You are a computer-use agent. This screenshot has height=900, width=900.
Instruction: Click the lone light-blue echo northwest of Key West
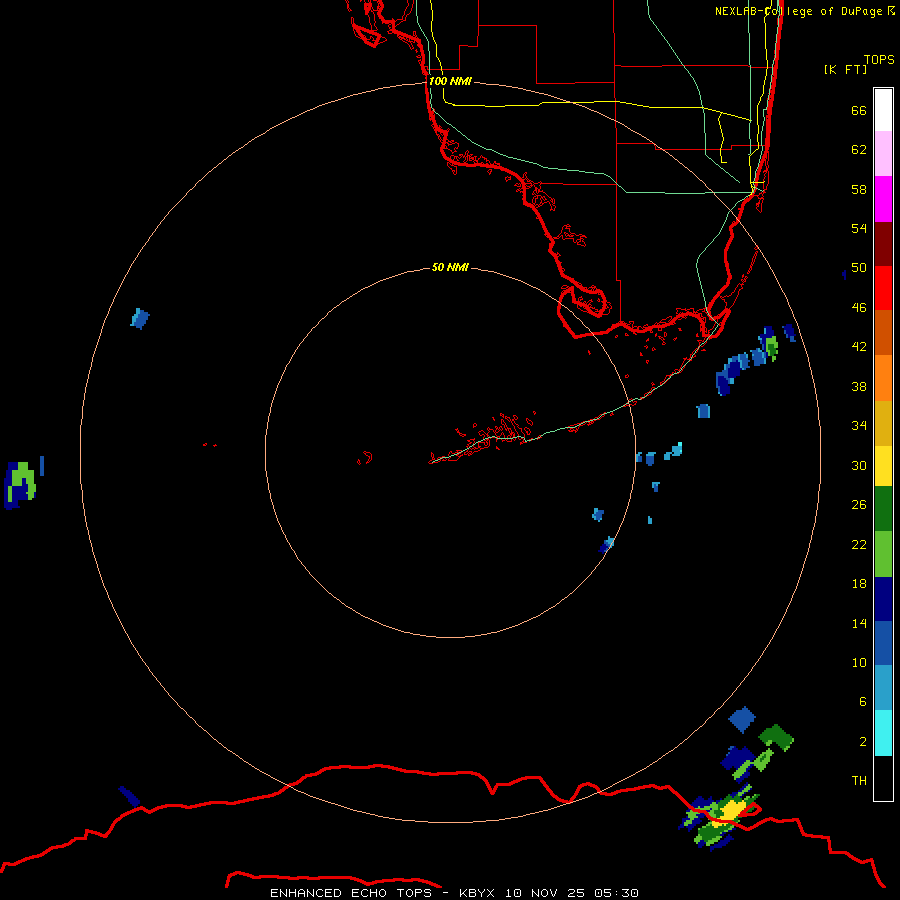point(140,319)
